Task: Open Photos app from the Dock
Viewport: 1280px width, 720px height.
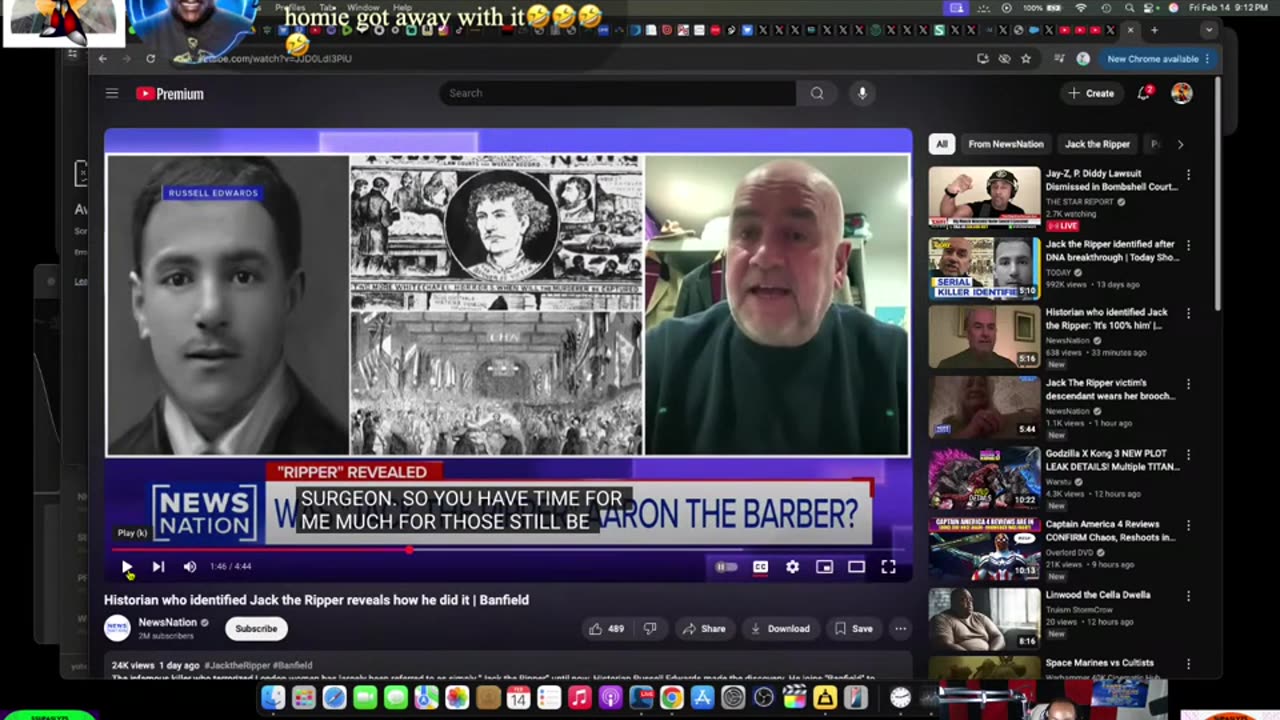Action: pos(457,698)
